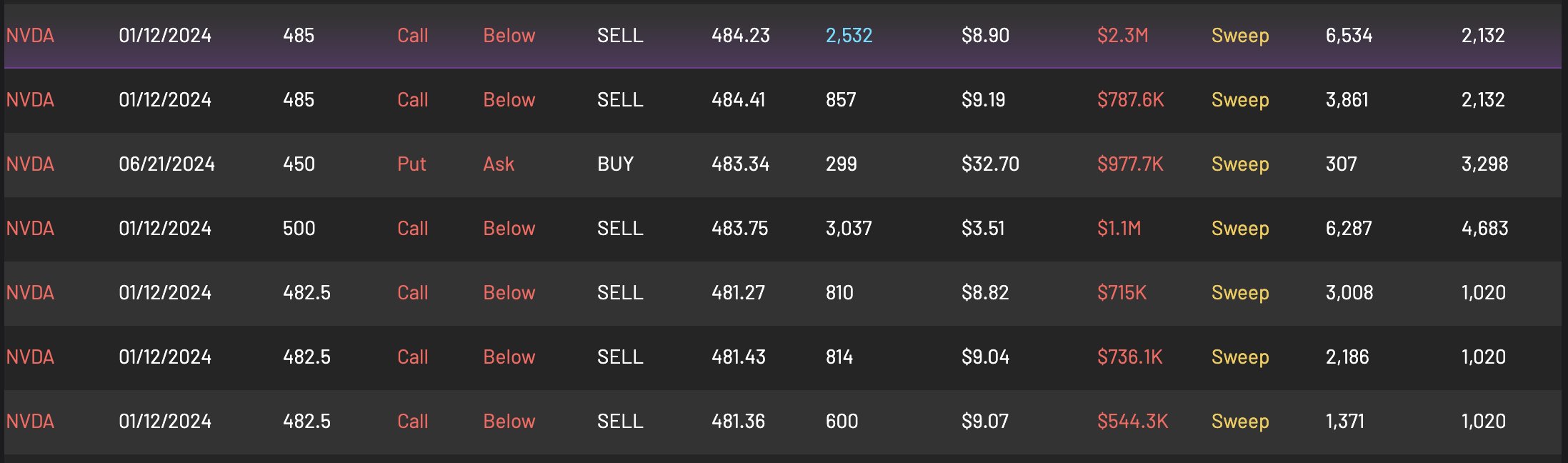Click the 500 strike price cell

point(299,229)
